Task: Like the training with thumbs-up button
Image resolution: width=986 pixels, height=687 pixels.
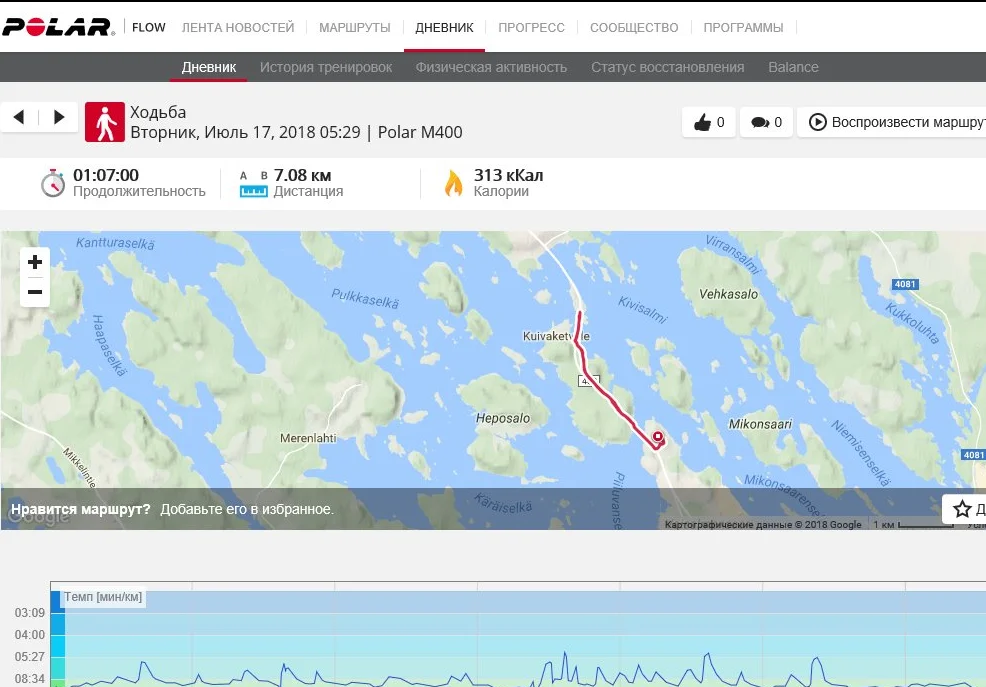Action: [x=709, y=122]
